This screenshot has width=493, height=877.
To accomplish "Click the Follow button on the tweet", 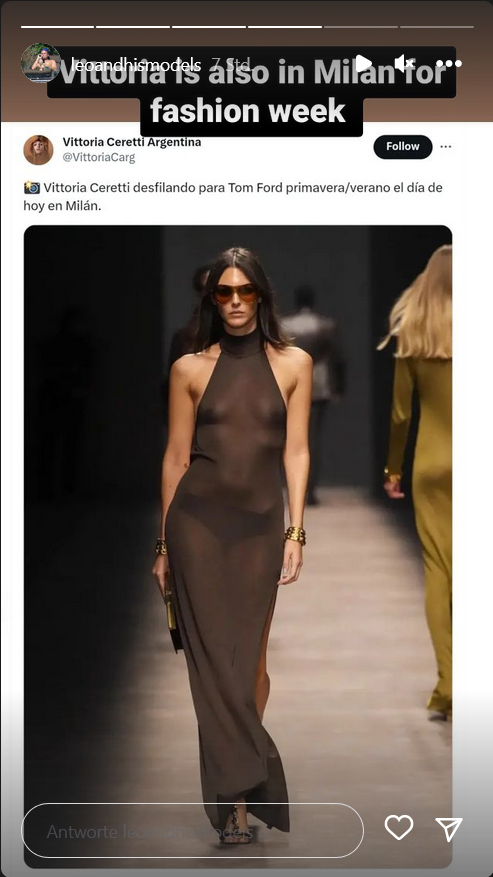I will (403, 147).
